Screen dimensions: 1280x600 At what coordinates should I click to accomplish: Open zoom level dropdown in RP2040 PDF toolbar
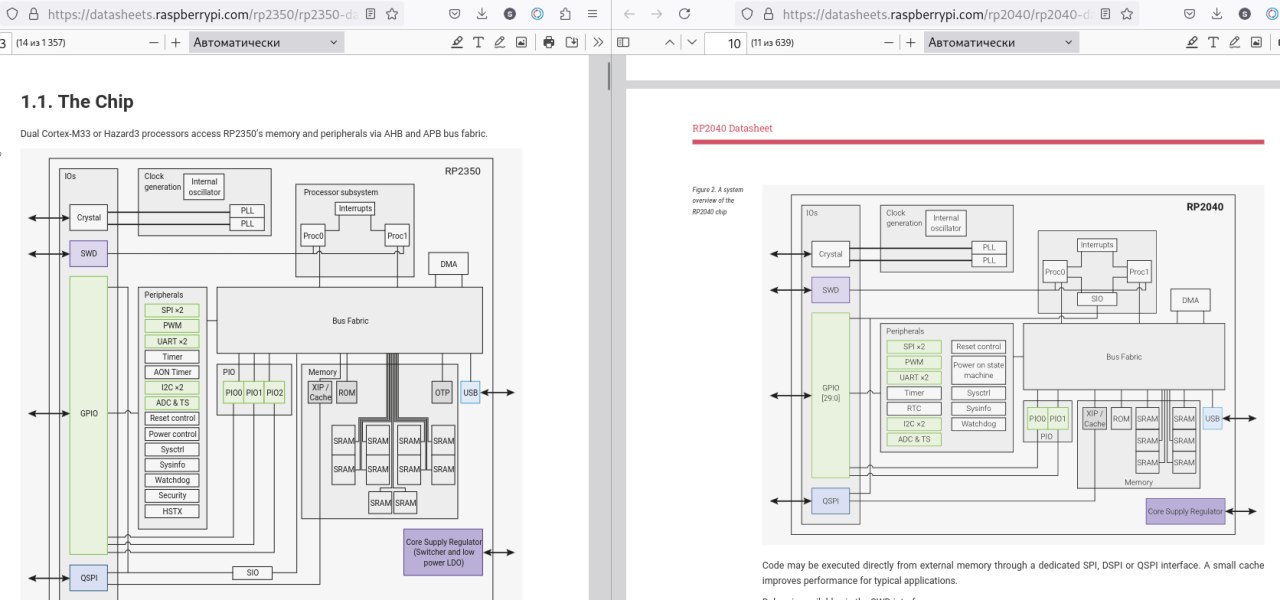coord(1000,42)
